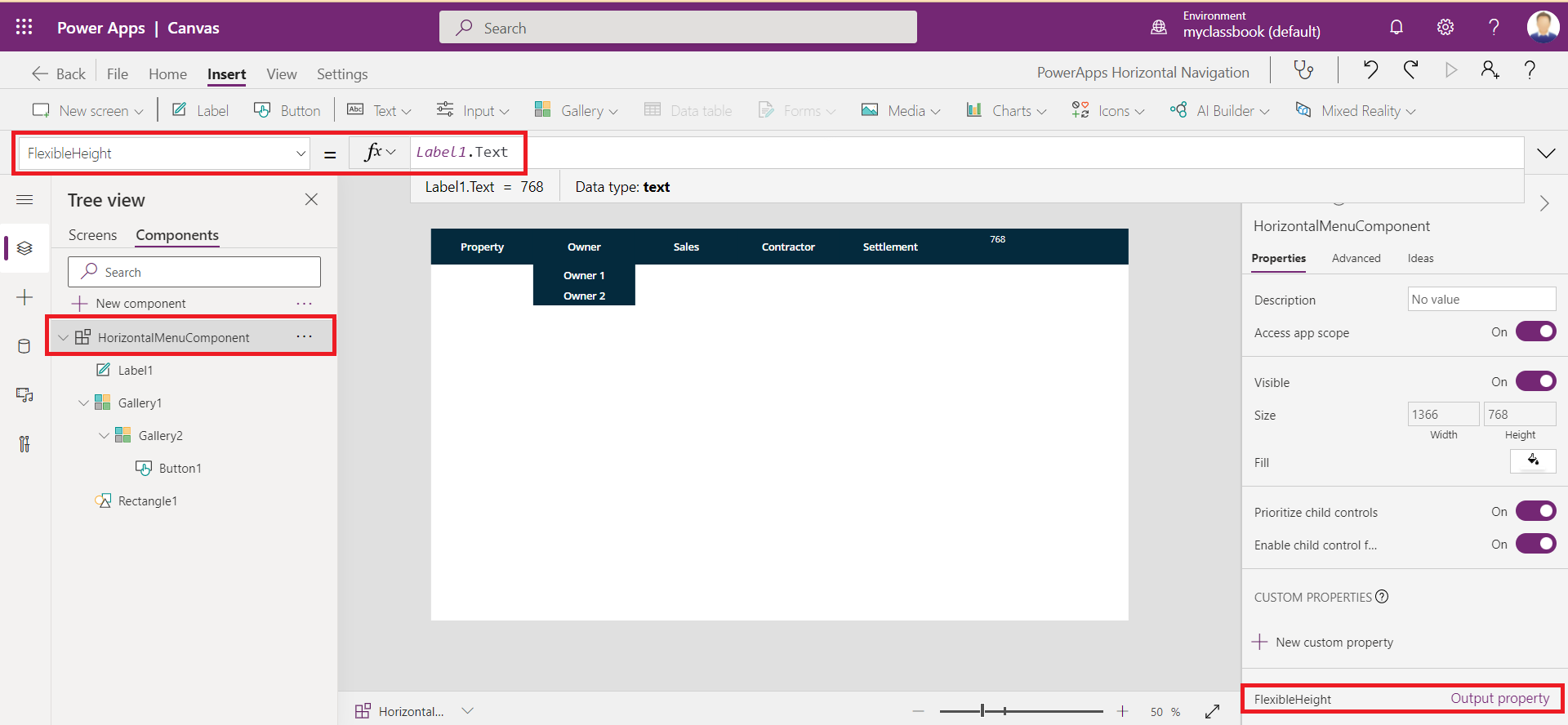The width and height of the screenshot is (1568, 725).
Task: Open toolbar help question mark
Action: point(1530,70)
